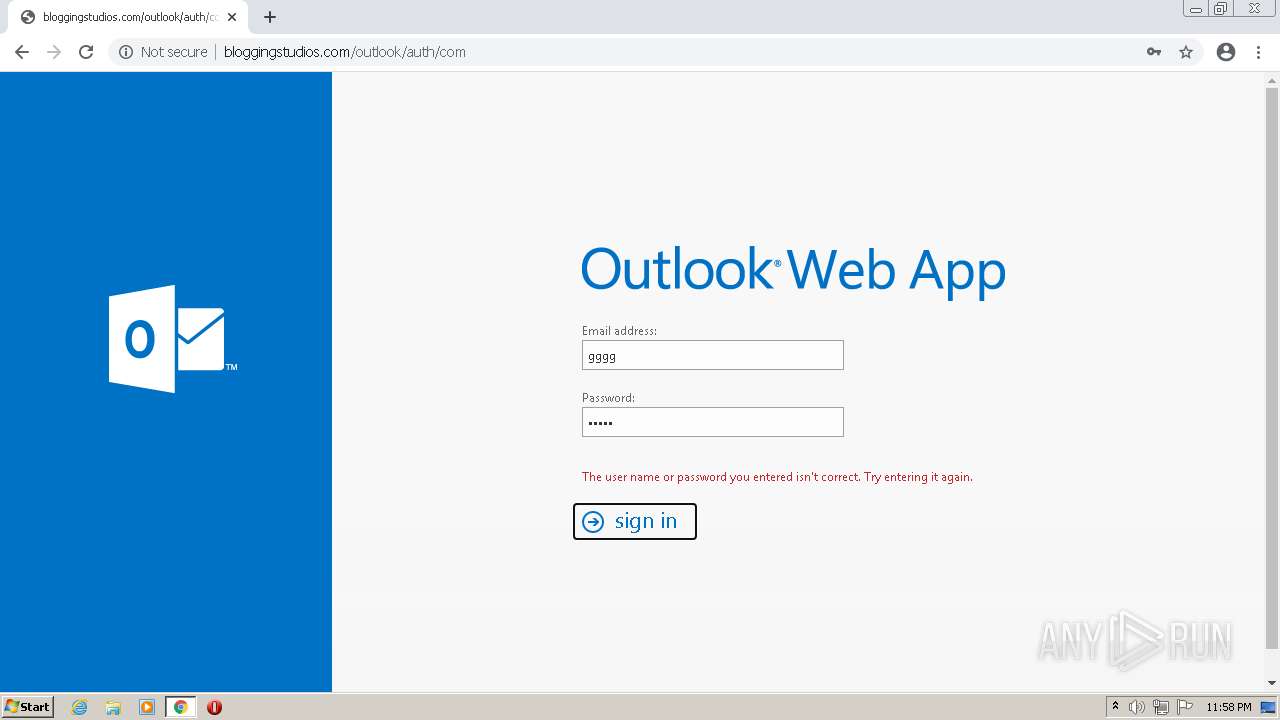Launch Internet Explorer from taskbar

point(80,707)
